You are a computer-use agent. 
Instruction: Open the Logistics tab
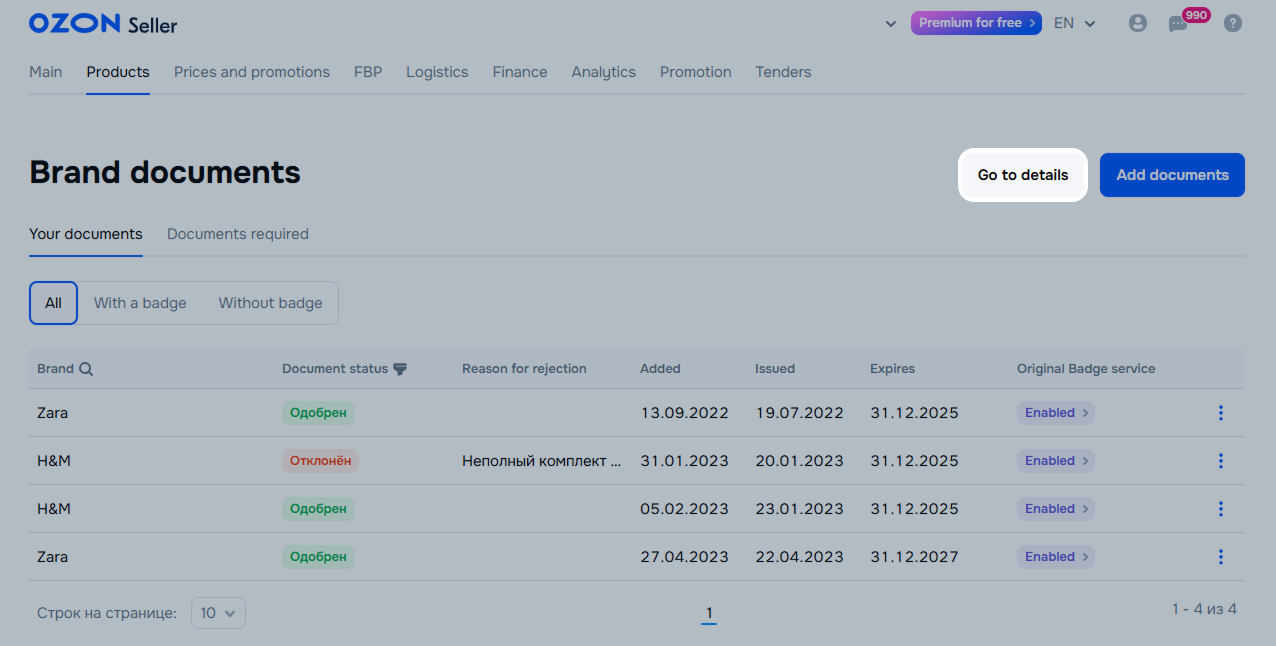pos(437,72)
